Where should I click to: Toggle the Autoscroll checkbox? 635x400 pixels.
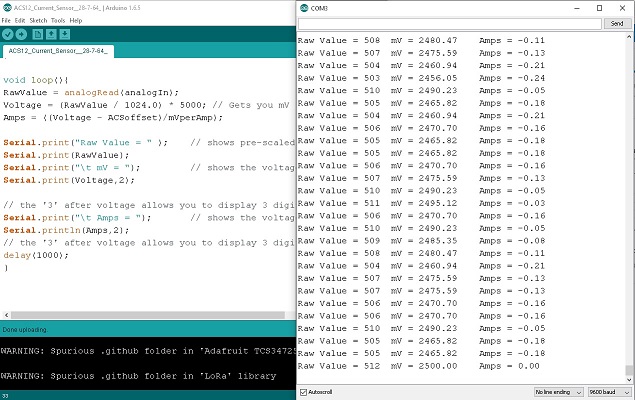[303, 392]
